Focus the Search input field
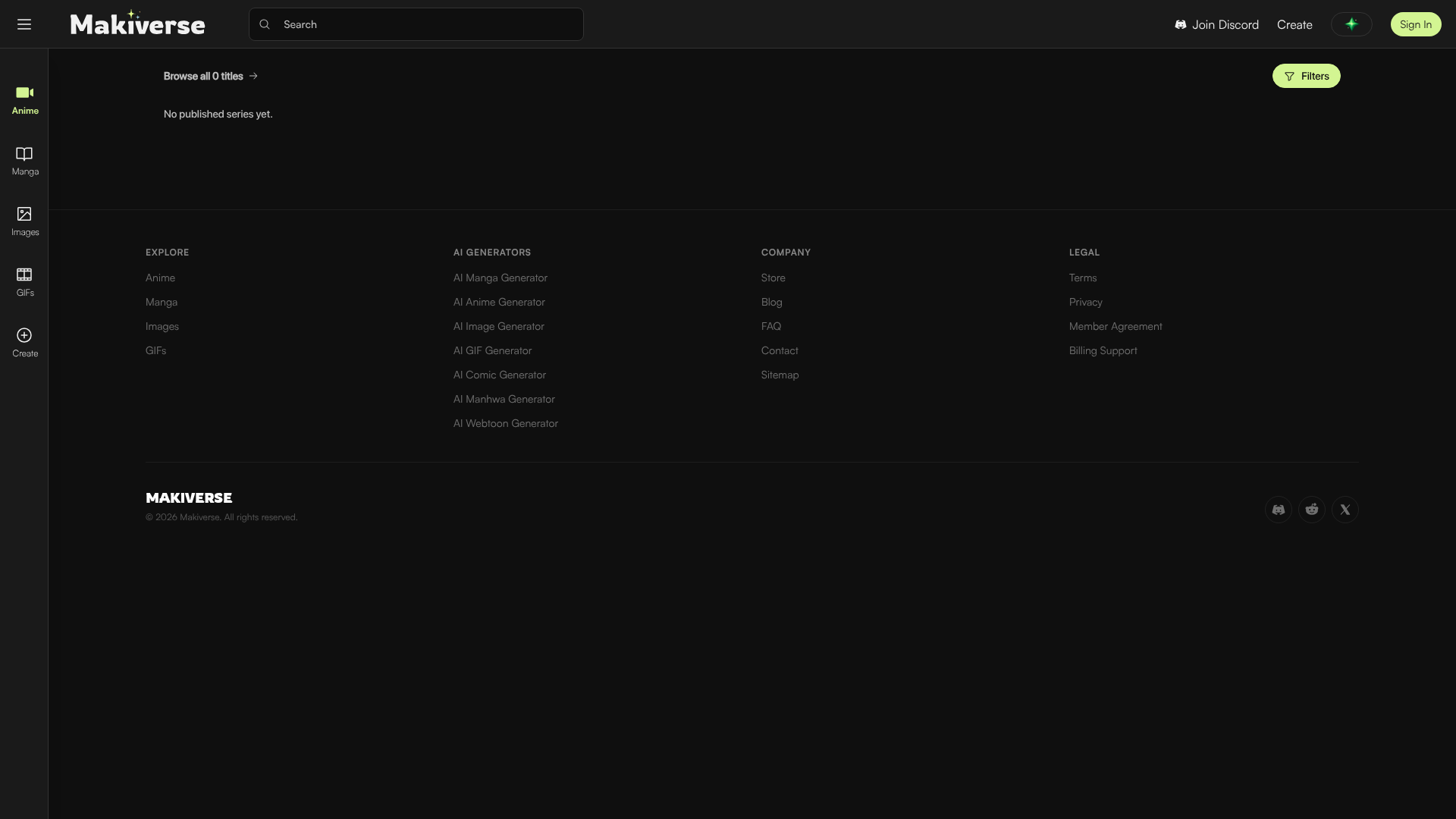This screenshot has height=819, width=1456. tap(416, 24)
